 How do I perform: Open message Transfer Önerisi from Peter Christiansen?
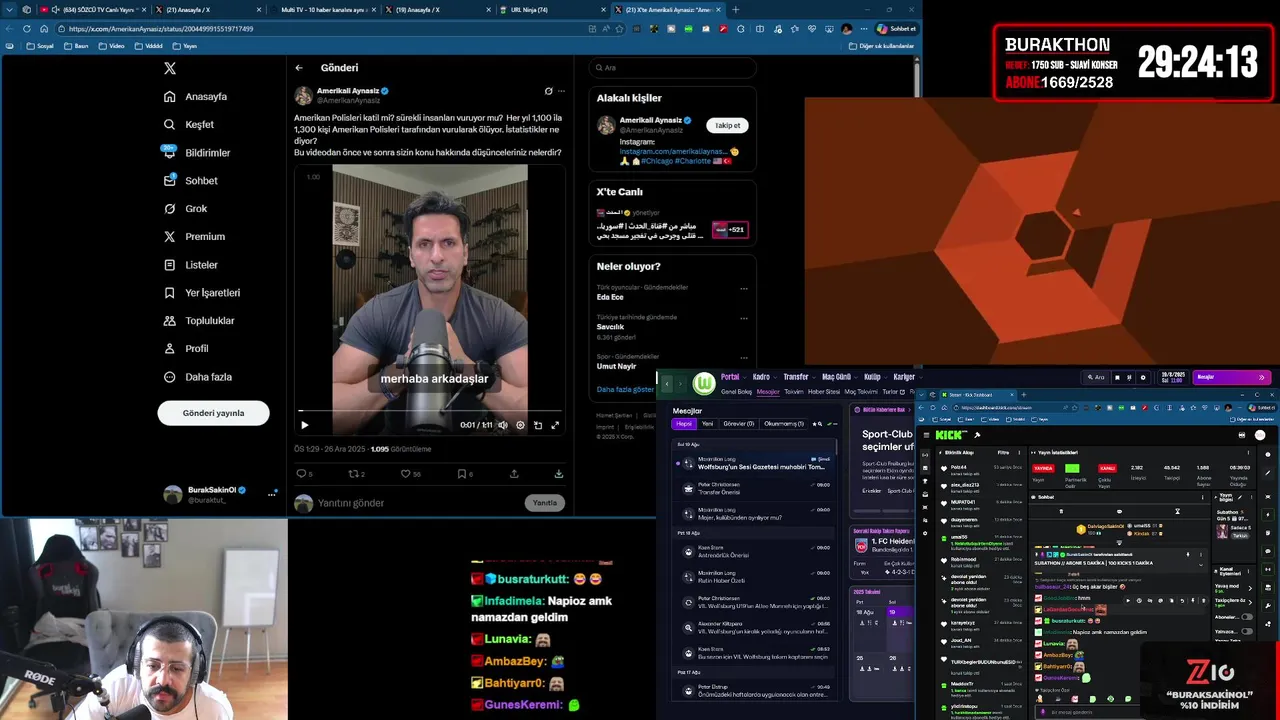pyautogui.click(x=755, y=488)
